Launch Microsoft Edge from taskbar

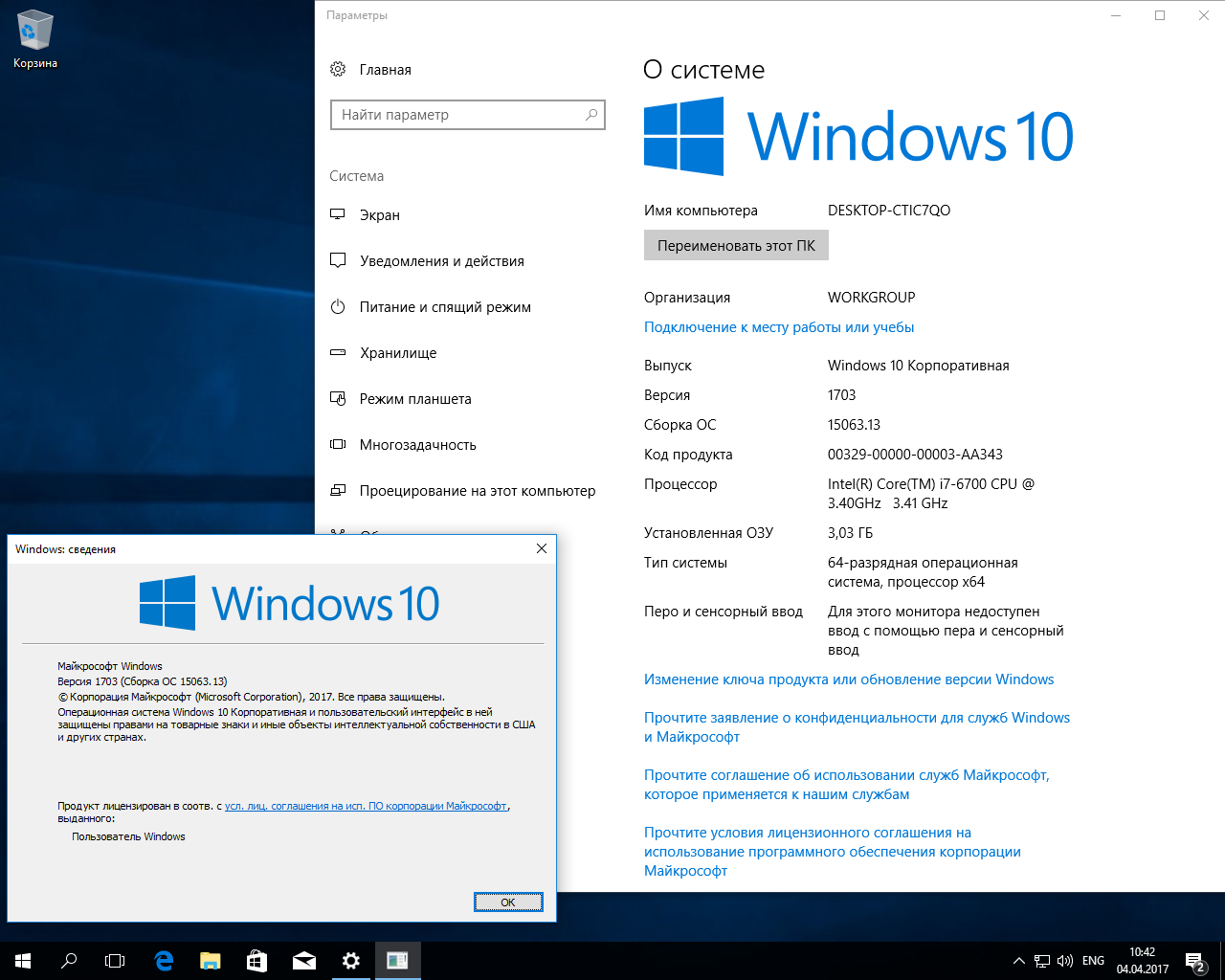click(x=164, y=961)
